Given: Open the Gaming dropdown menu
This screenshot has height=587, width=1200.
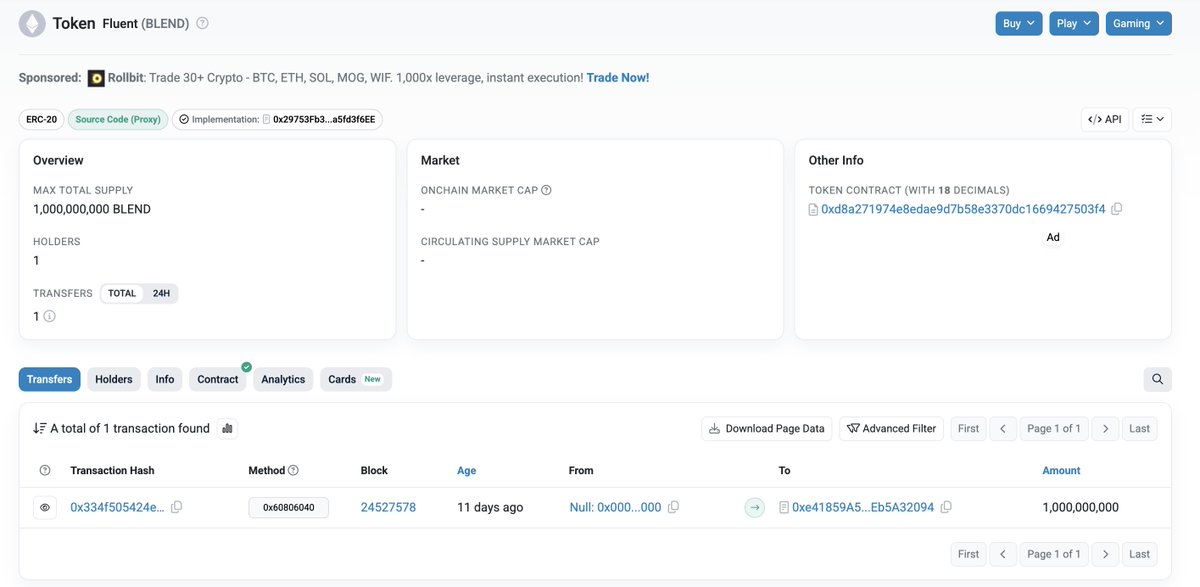Looking at the screenshot, I should point(1137,23).
